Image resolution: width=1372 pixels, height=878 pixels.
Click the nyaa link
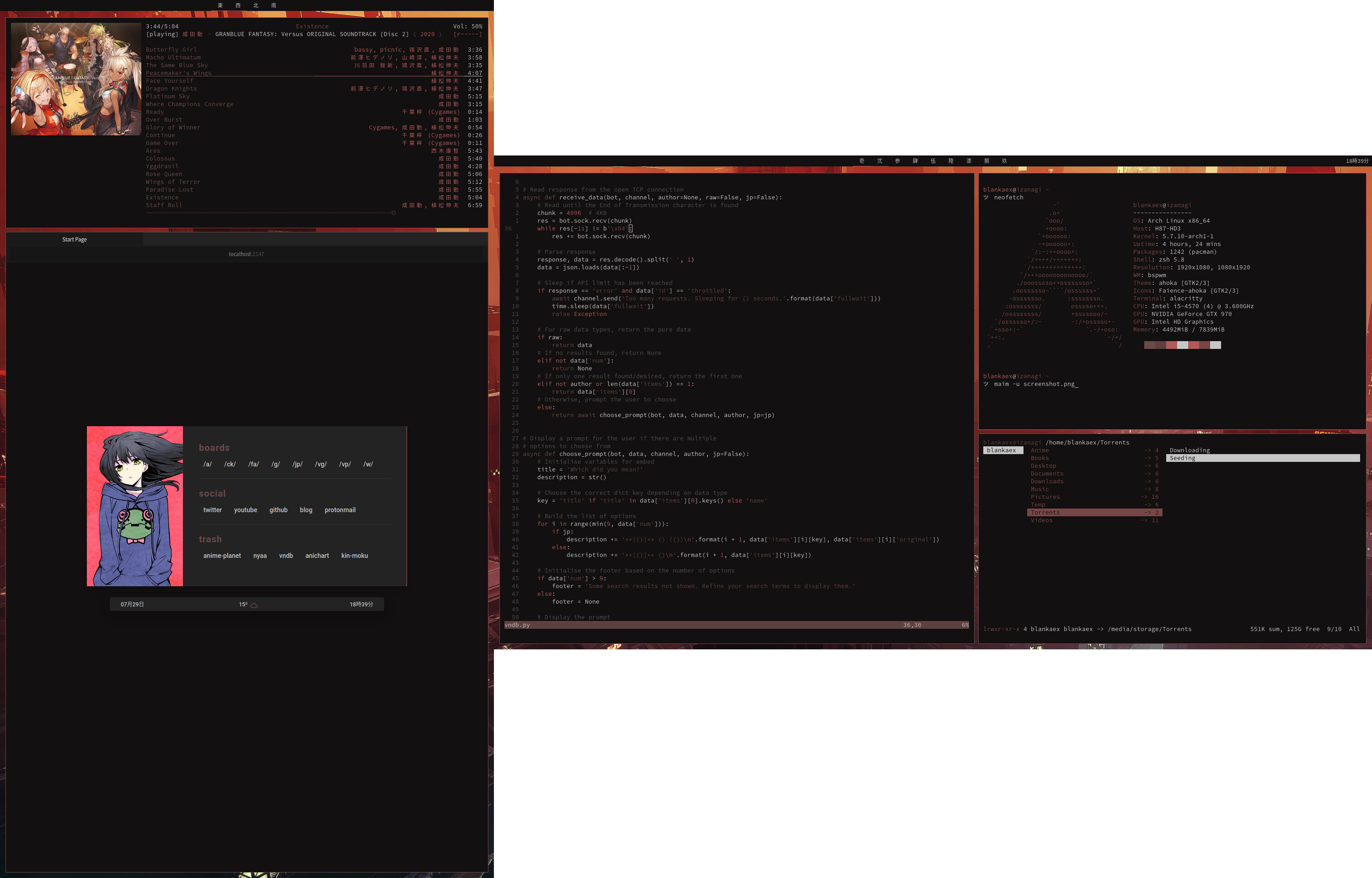(260, 555)
